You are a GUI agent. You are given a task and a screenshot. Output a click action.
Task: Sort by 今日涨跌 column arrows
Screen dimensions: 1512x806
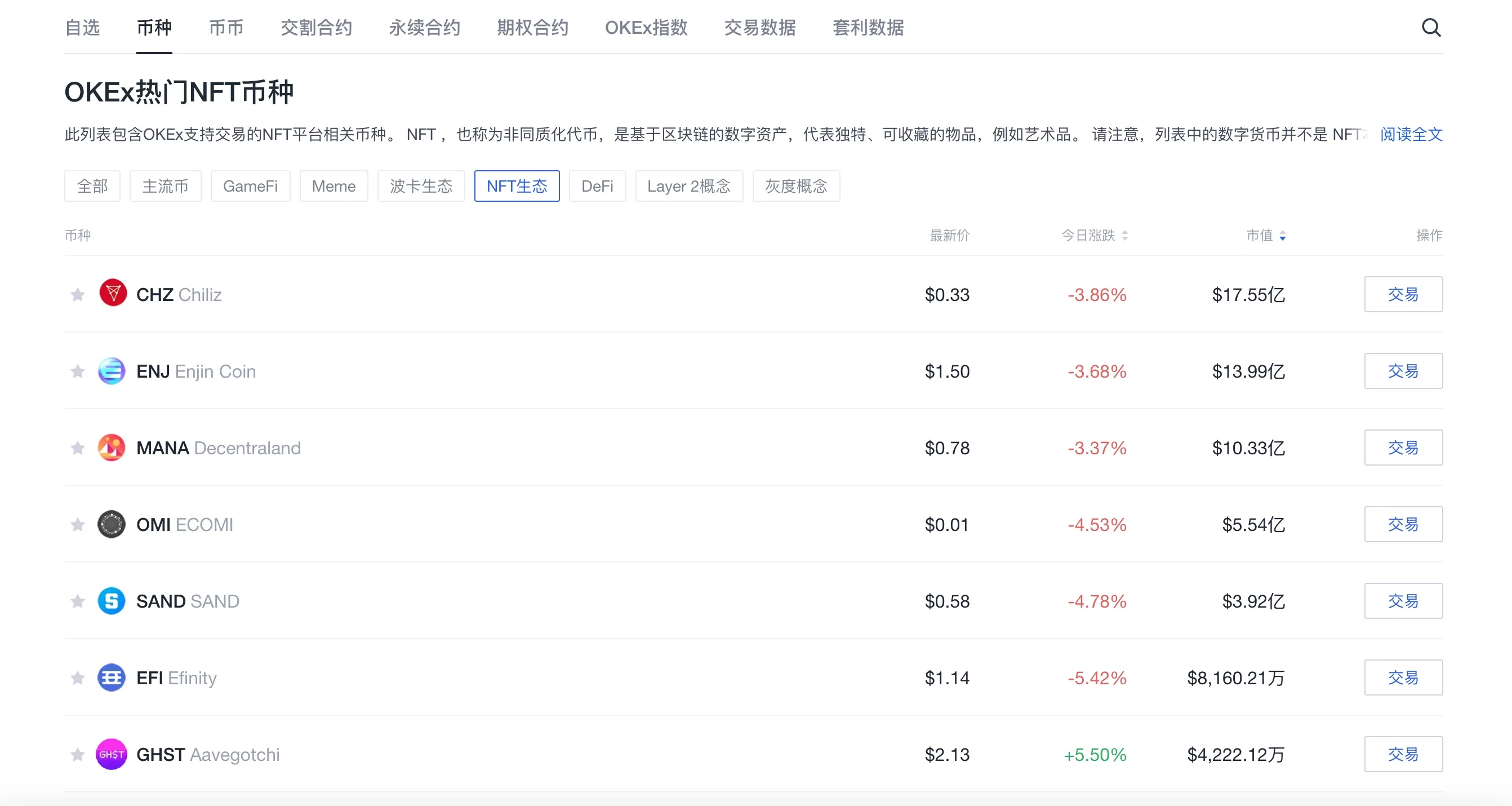[x=1124, y=236]
